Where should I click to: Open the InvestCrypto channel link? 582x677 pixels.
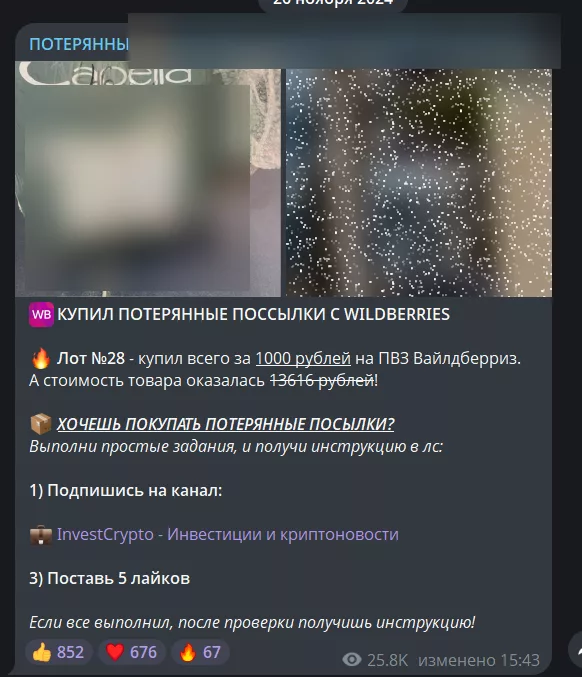228,535
